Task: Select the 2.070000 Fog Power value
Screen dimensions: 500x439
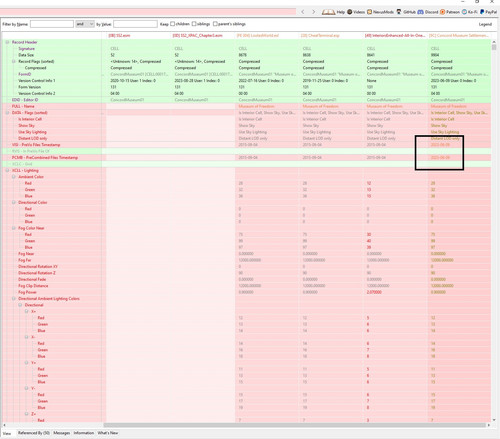Action: (x=374, y=292)
